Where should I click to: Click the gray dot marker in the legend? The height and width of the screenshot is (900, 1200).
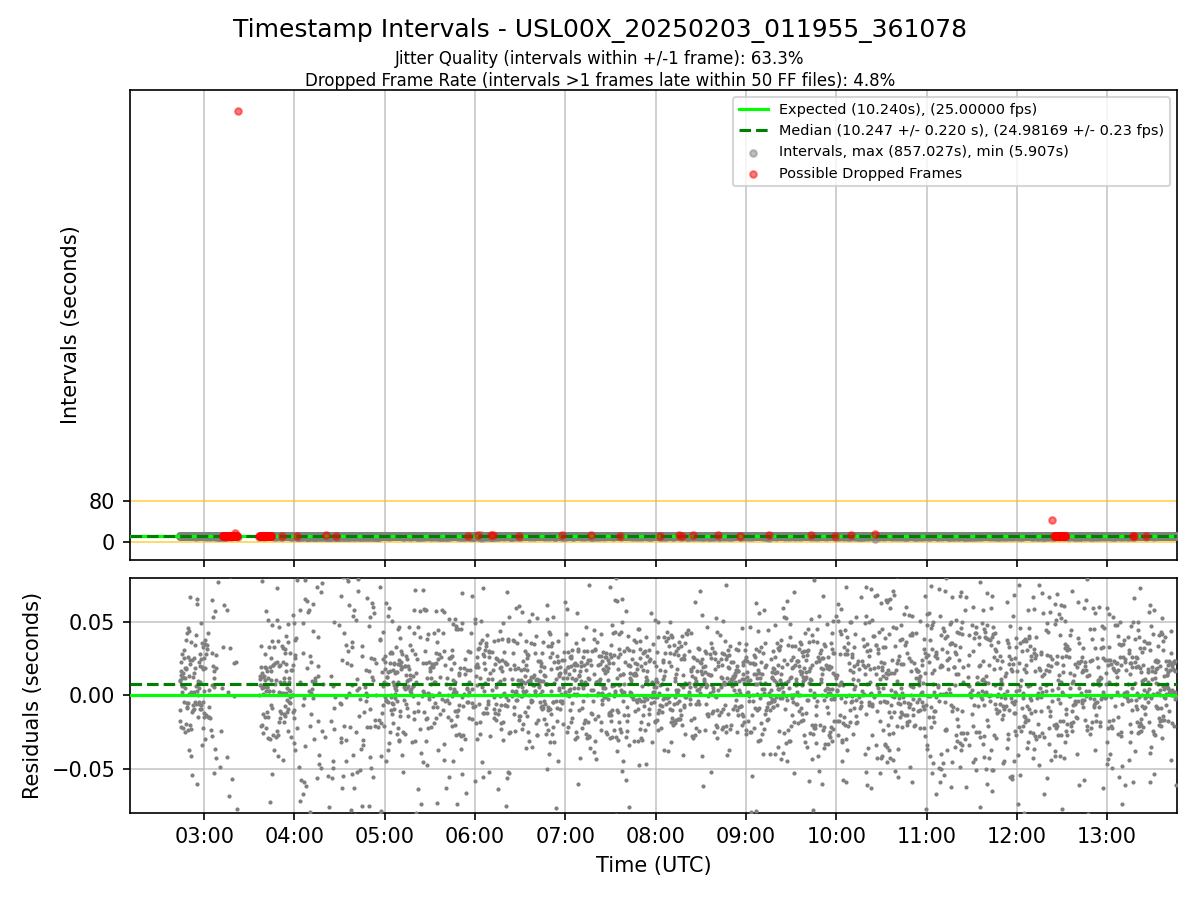coord(753,152)
